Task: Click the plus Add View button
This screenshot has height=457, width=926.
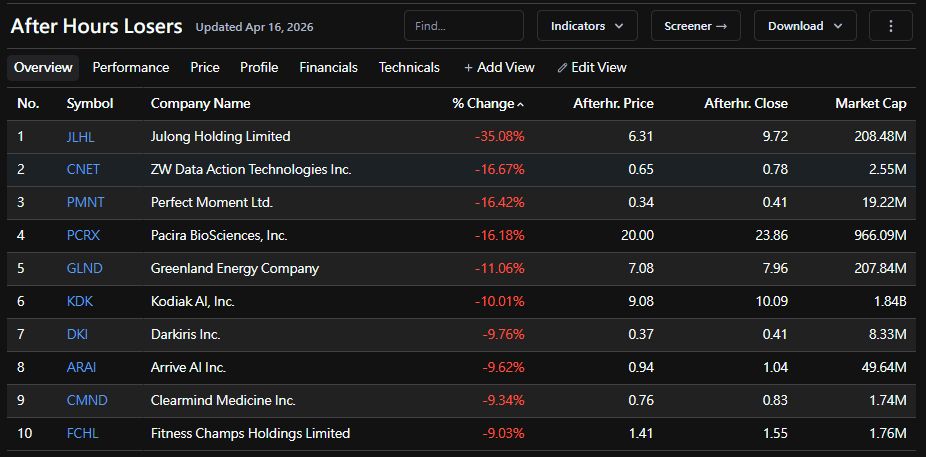Action: (x=499, y=67)
